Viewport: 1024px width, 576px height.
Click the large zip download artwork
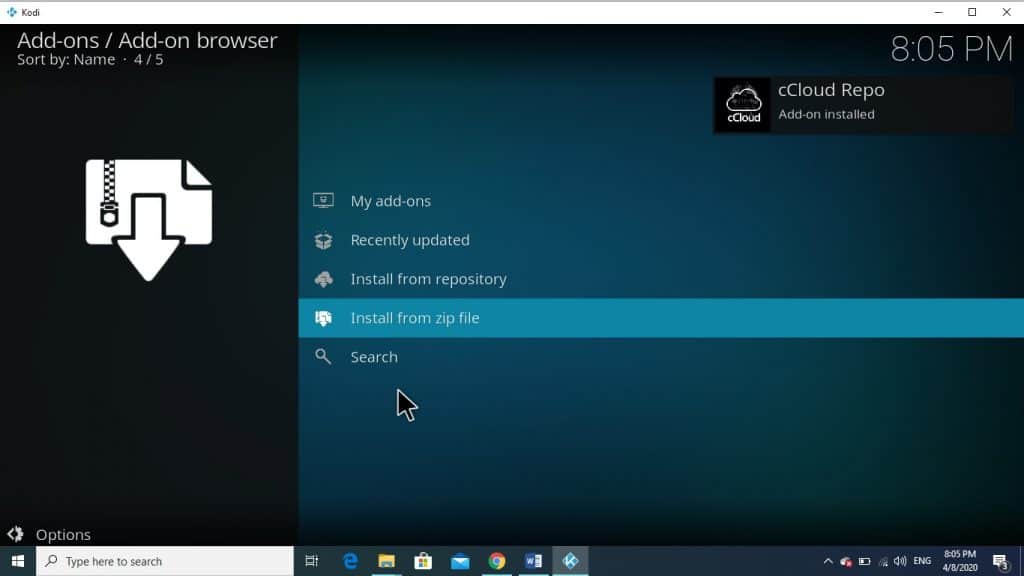point(149,220)
